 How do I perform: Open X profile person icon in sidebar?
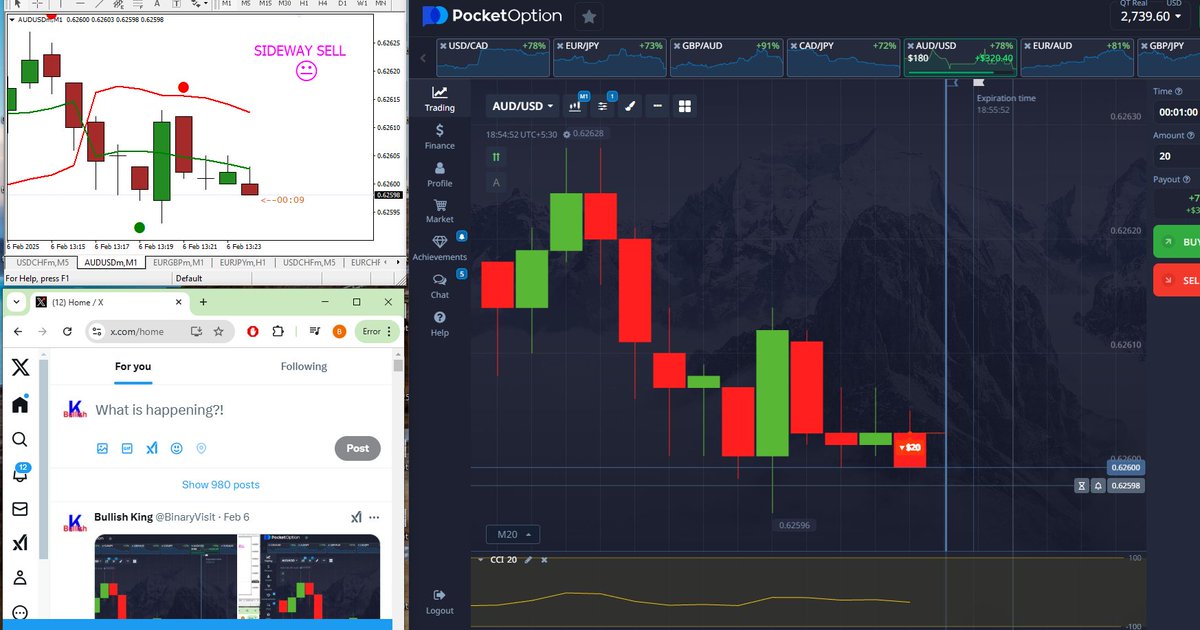(20, 578)
